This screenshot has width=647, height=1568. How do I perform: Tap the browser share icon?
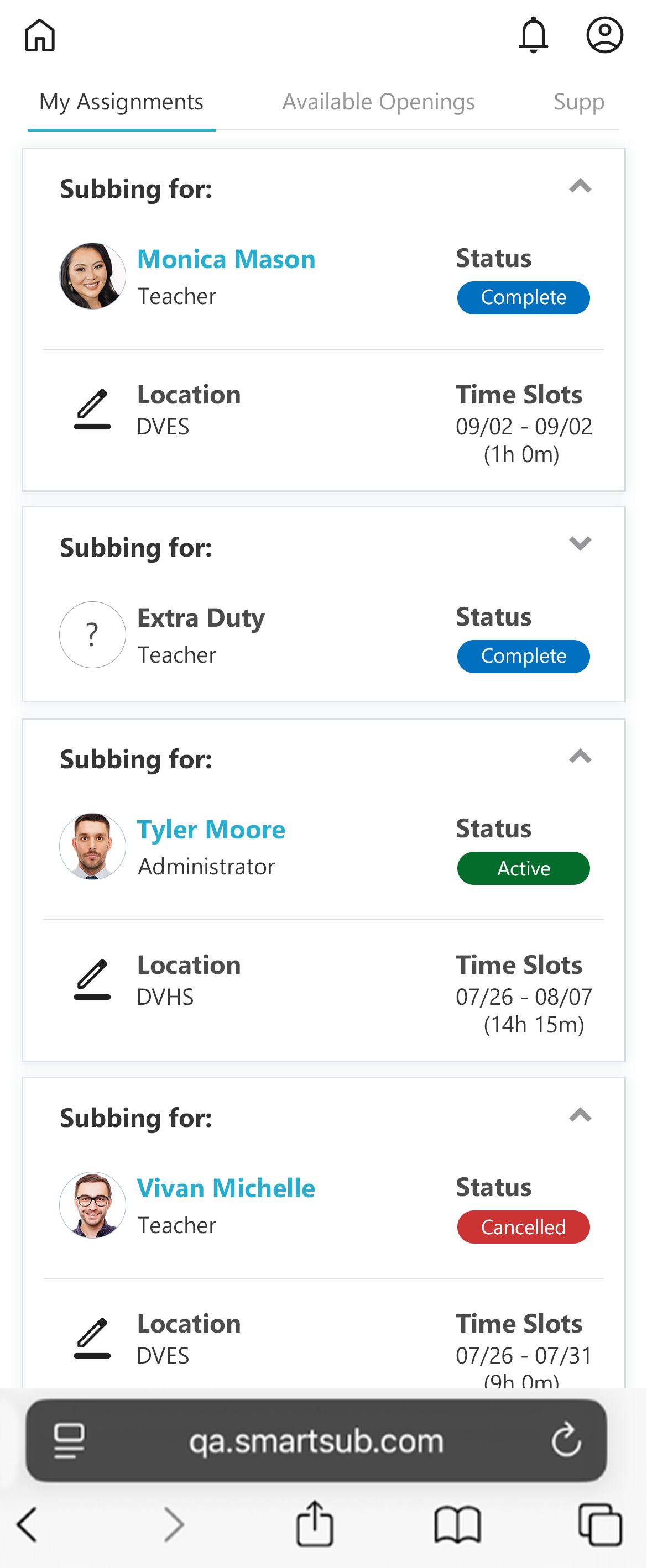pos(314,1524)
